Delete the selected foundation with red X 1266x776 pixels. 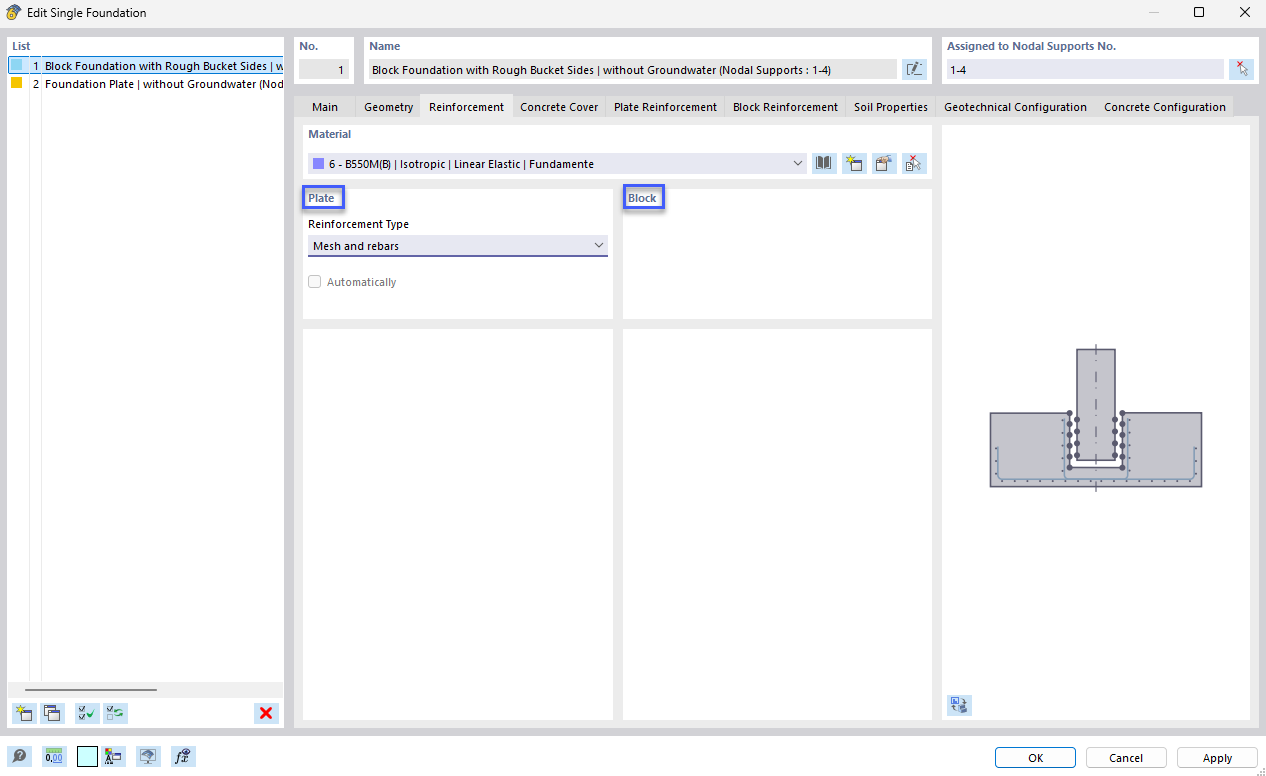coord(266,713)
